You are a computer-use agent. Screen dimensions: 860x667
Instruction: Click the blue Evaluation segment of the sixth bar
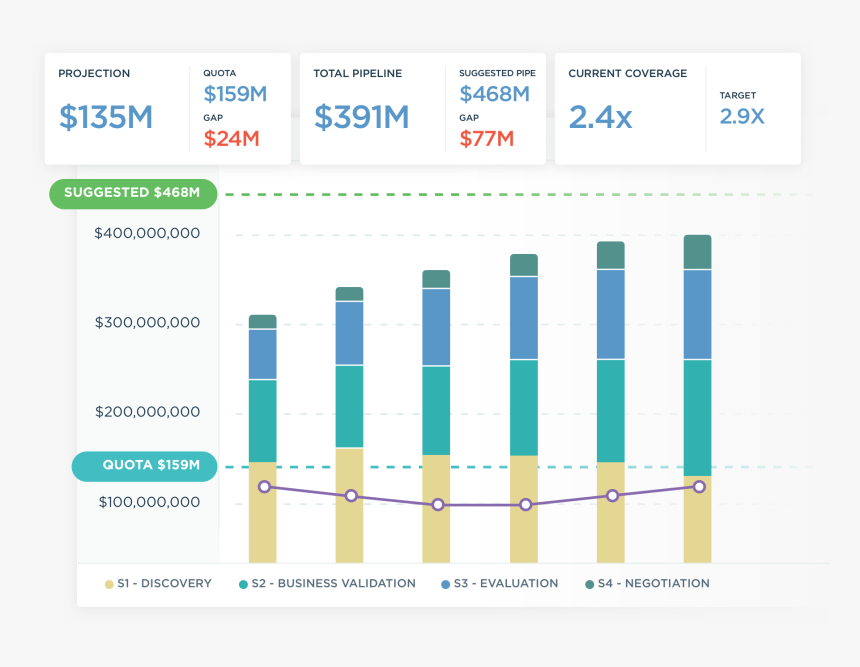pyautogui.click(x=697, y=314)
